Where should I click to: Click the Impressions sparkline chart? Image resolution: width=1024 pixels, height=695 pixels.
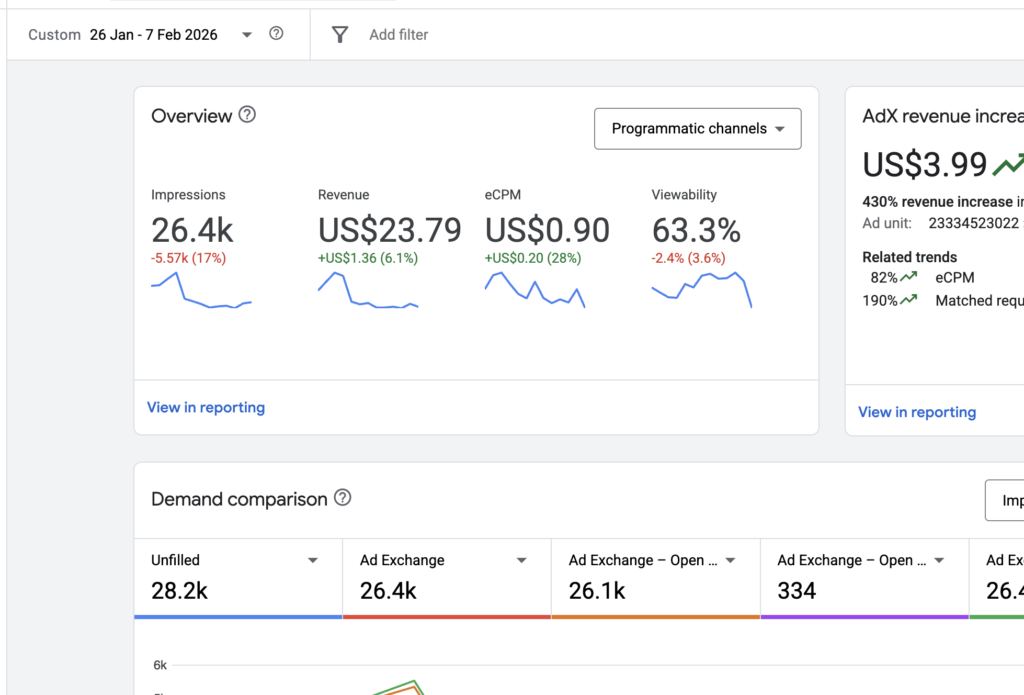pyautogui.click(x=201, y=291)
